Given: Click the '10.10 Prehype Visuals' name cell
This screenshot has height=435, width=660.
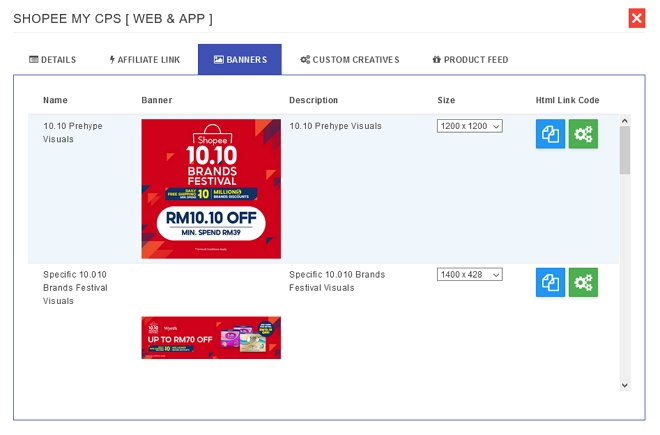Looking at the screenshot, I should pos(72,133).
